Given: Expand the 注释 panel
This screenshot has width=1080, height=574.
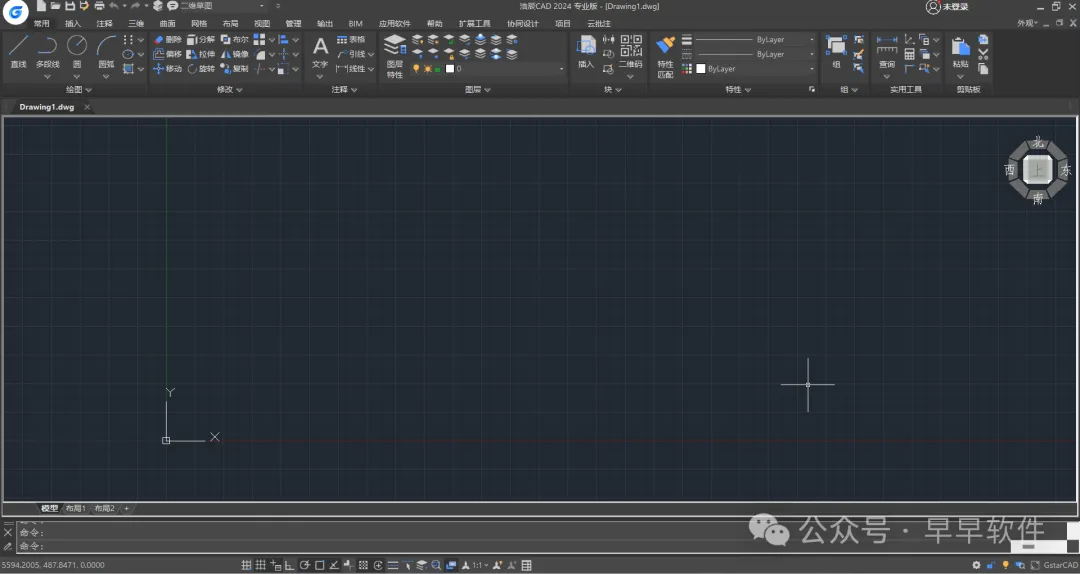Looking at the screenshot, I should pos(344,90).
